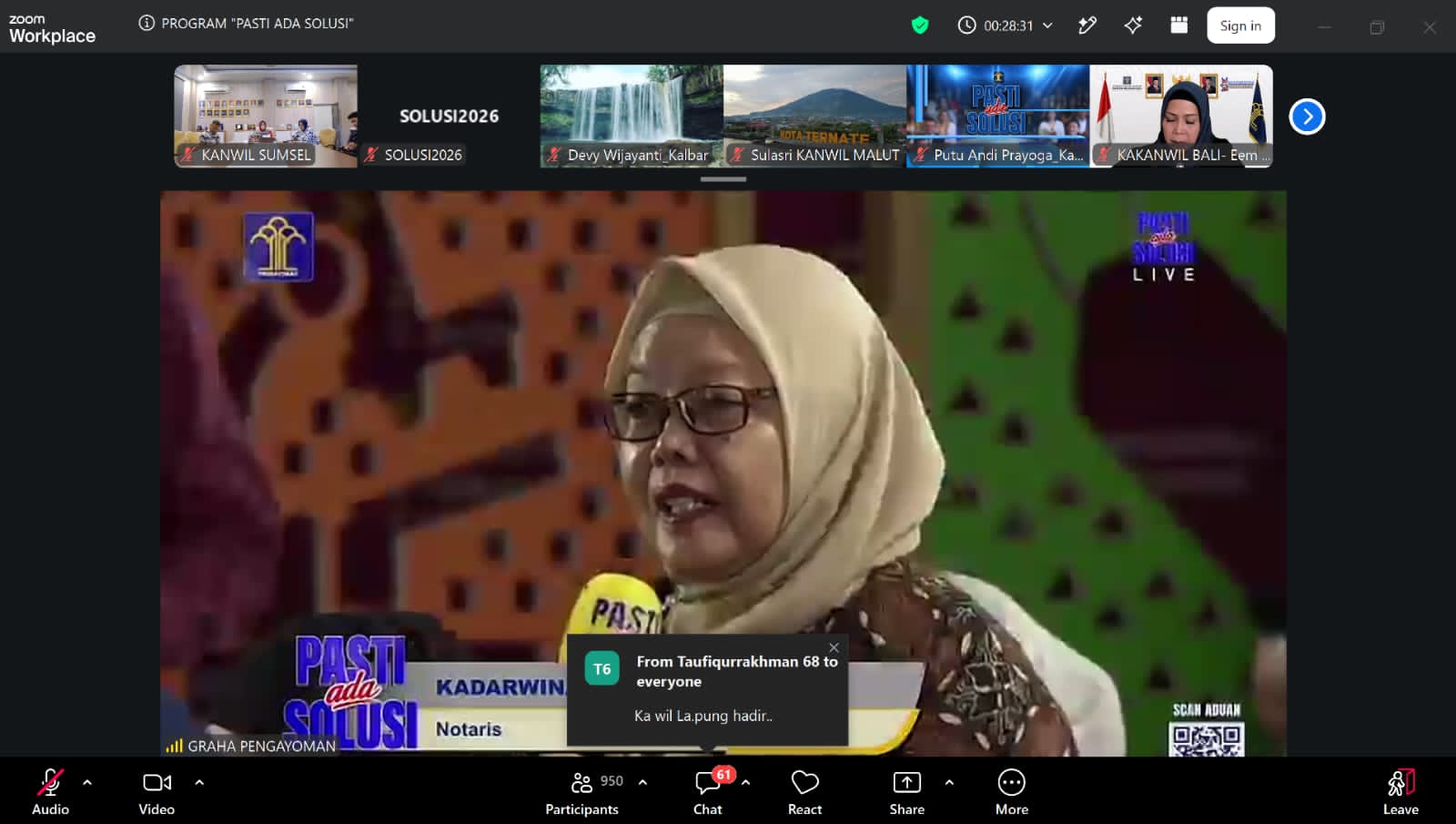The width and height of the screenshot is (1456, 824).
Task: Click the Share screen icon
Action: 907,783
